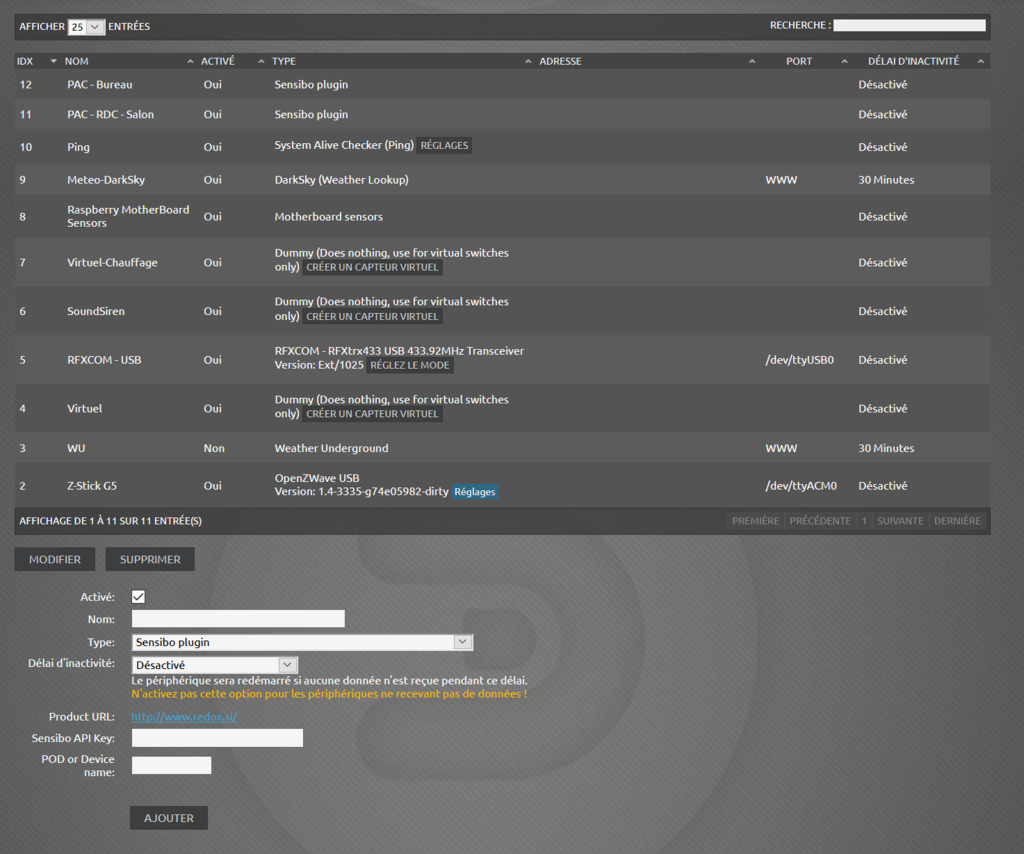Click the Ajouter button
This screenshot has width=1024, height=854.
pos(169,818)
